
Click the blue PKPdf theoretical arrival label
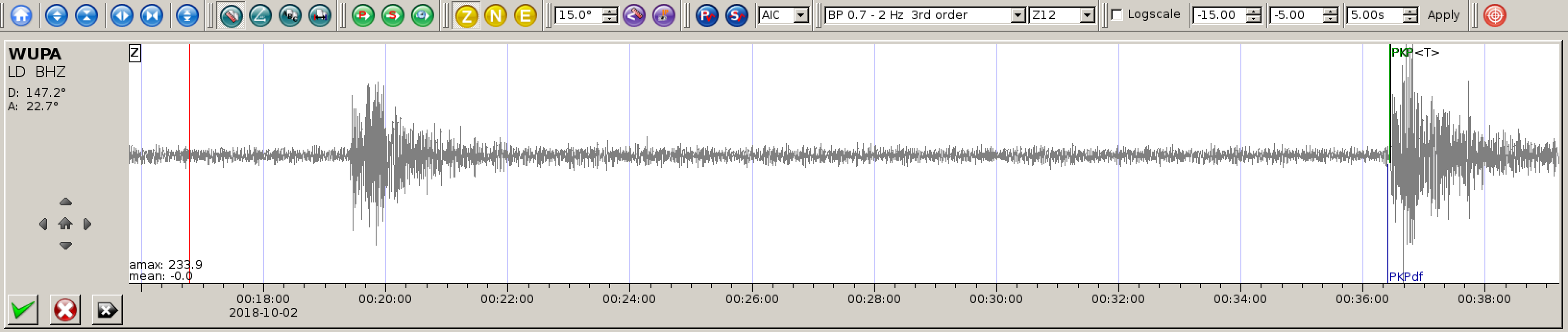[x=1406, y=277]
